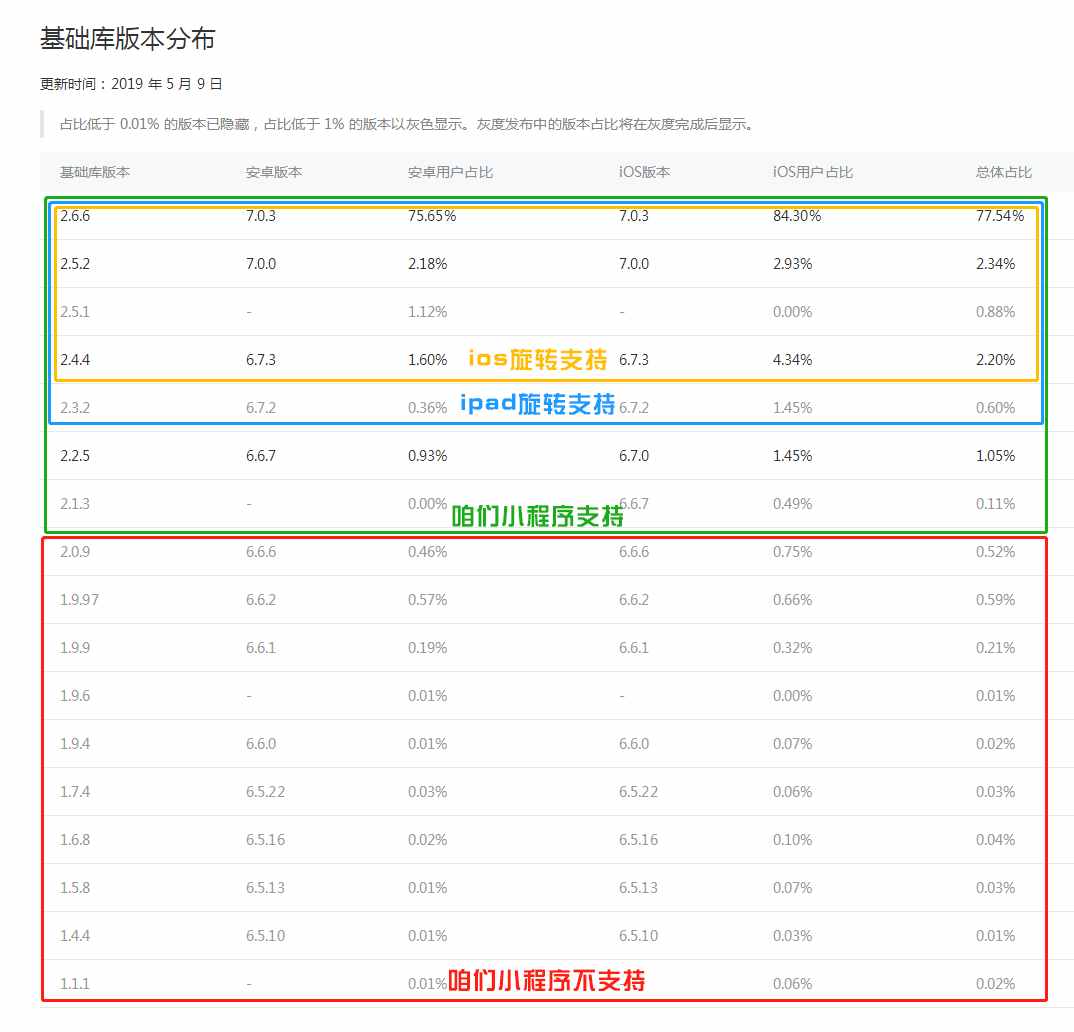Click Android share 0.46% cell
The height and width of the screenshot is (1032, 1074).
point(427,551)
